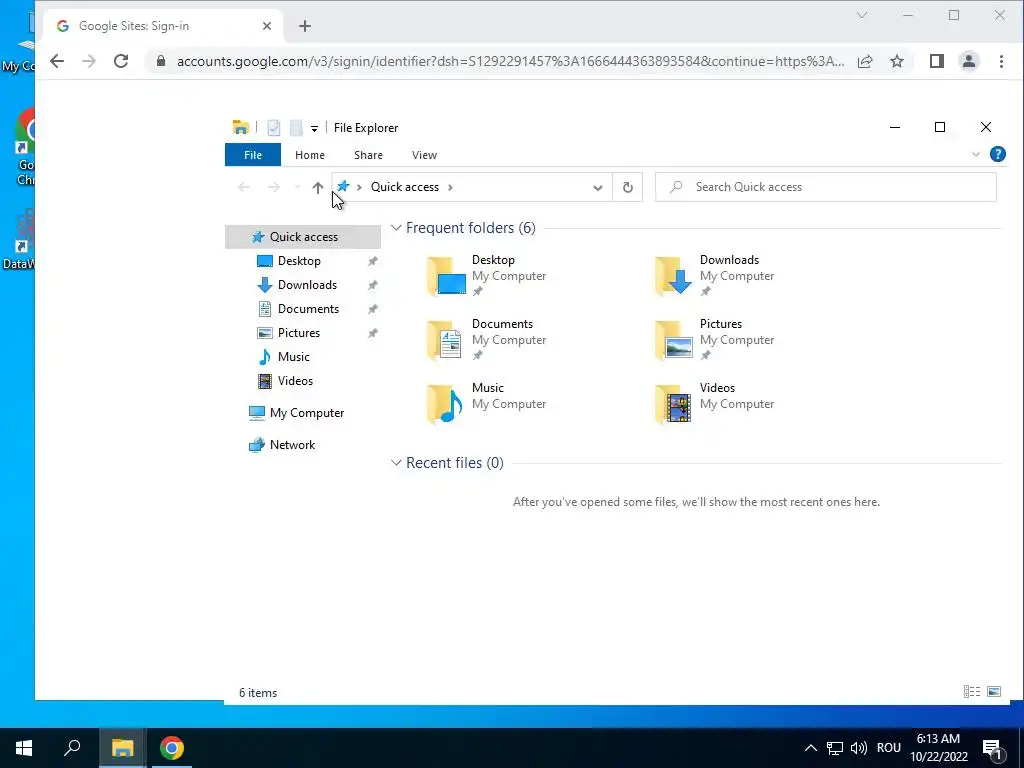Viewport: 1024px width, 768px height.
Task: Open taskbar search magnifier
Action: 72,747
